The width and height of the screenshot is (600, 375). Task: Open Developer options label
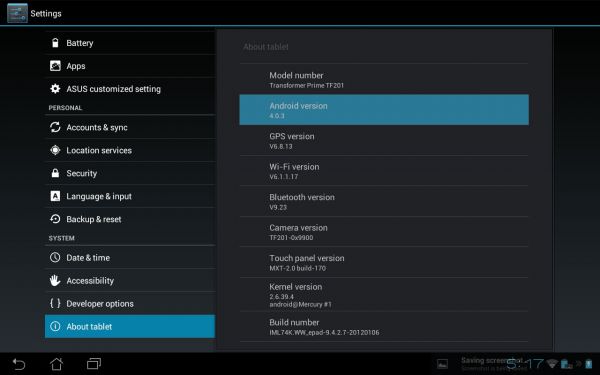(x=100, y=303)
